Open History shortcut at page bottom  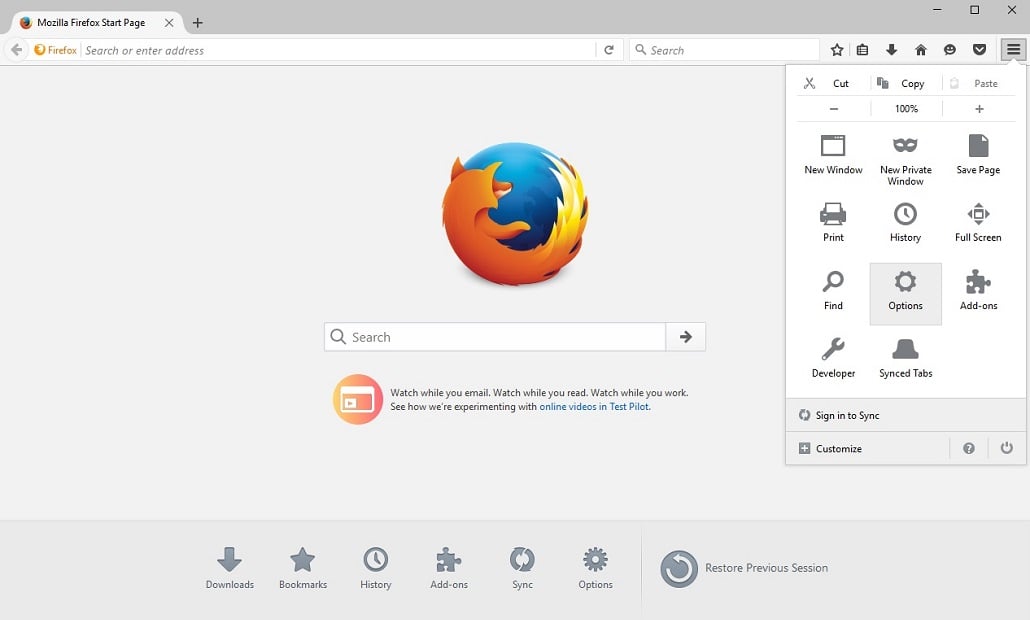pos(376,569)
